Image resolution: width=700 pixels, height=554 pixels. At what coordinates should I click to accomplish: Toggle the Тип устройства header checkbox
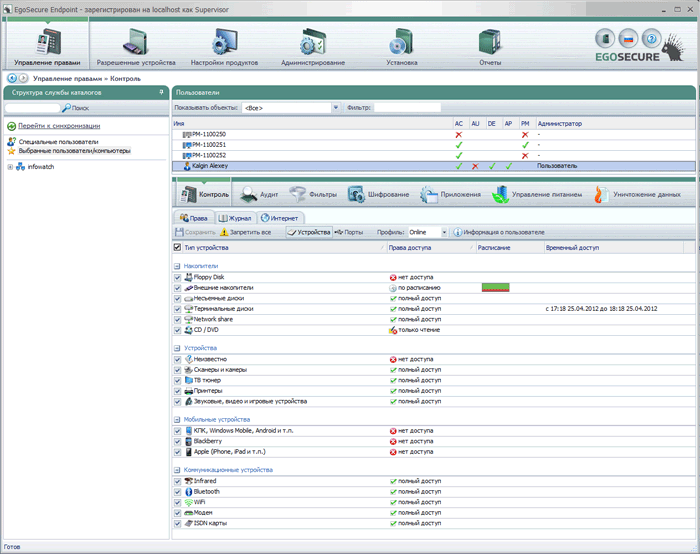click(x=177, y=247)
